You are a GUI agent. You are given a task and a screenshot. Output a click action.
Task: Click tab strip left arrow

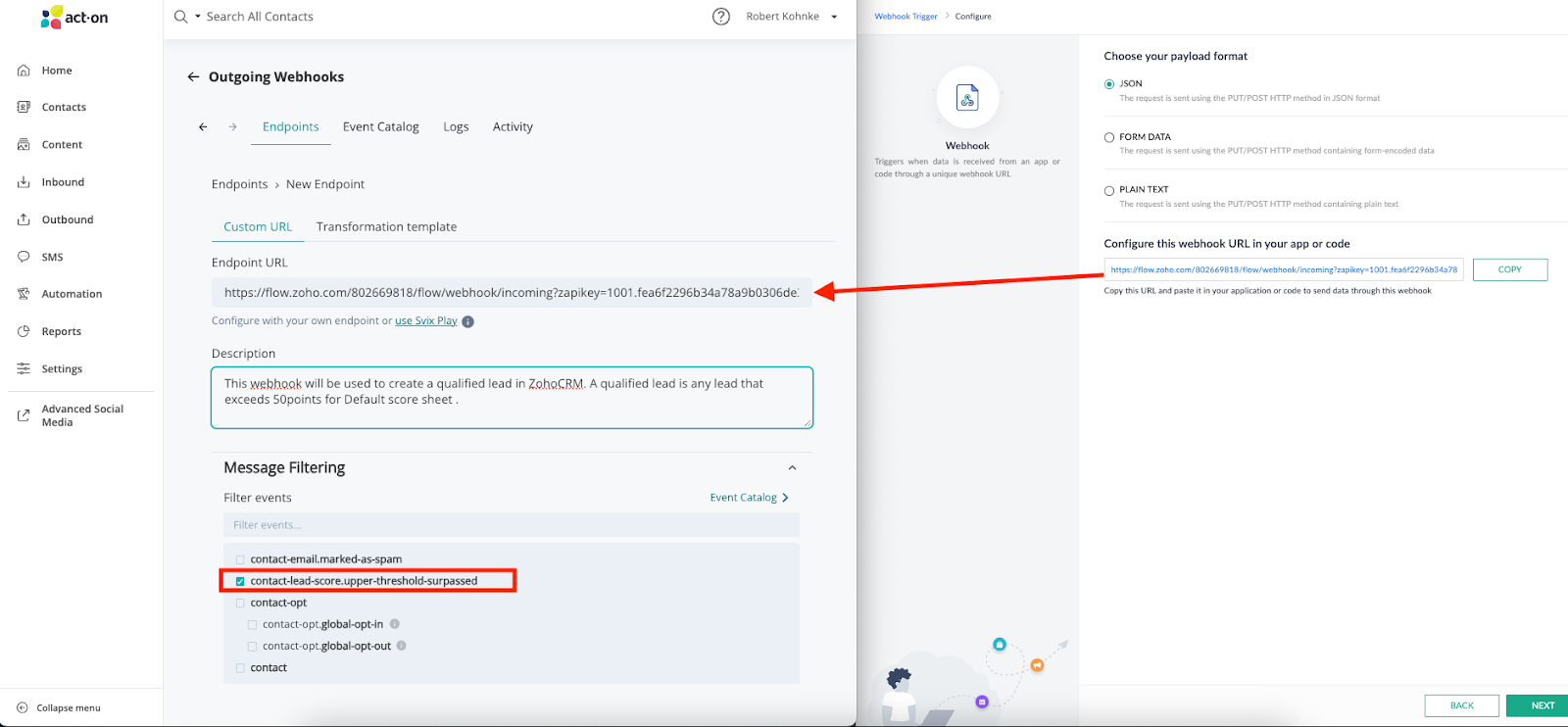point(203,126)
